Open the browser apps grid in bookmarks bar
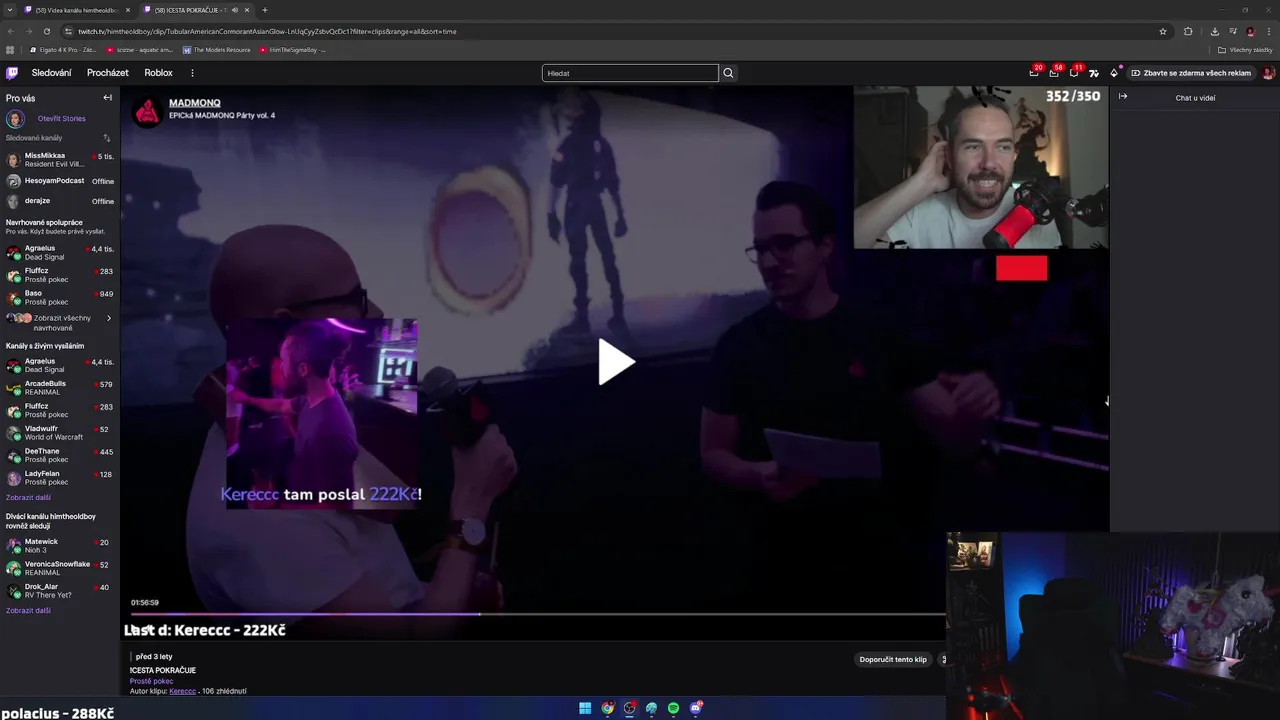1280x720 pixels. pos(11,50)
